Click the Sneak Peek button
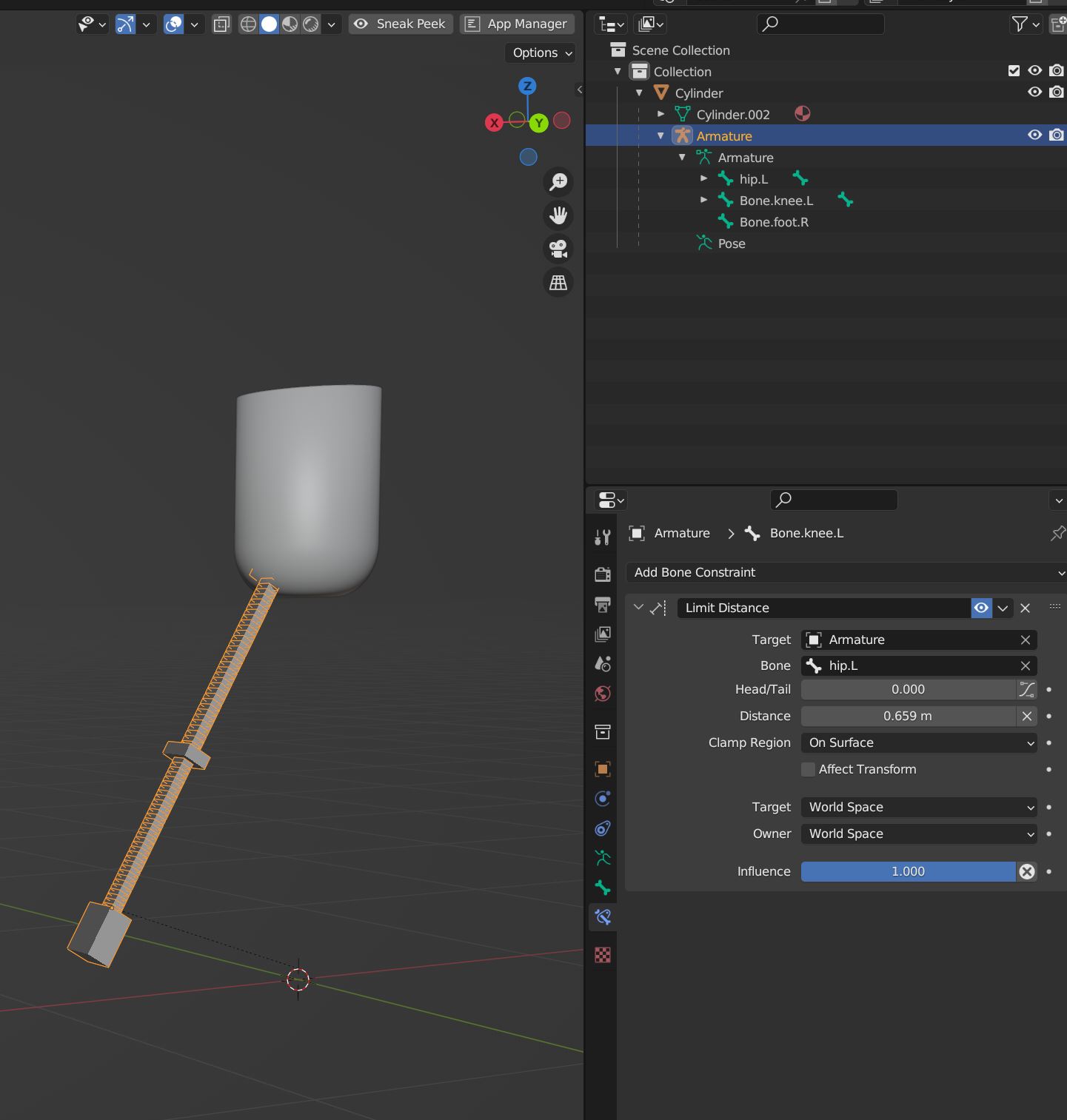1067x1120 pixels. click(x=401, y=24)
